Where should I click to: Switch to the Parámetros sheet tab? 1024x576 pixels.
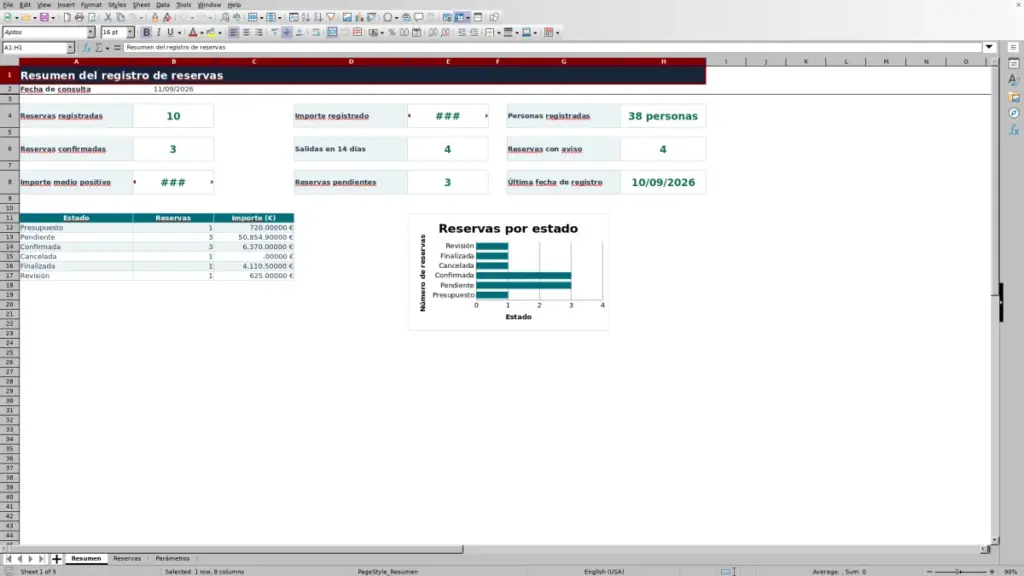pos(172,558)
